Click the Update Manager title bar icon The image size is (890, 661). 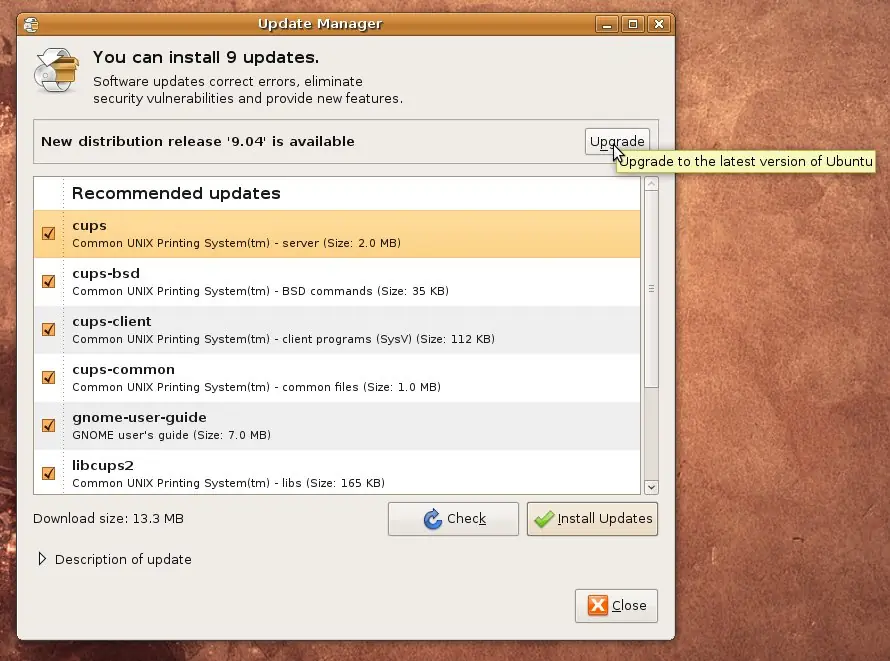(31, 24)
